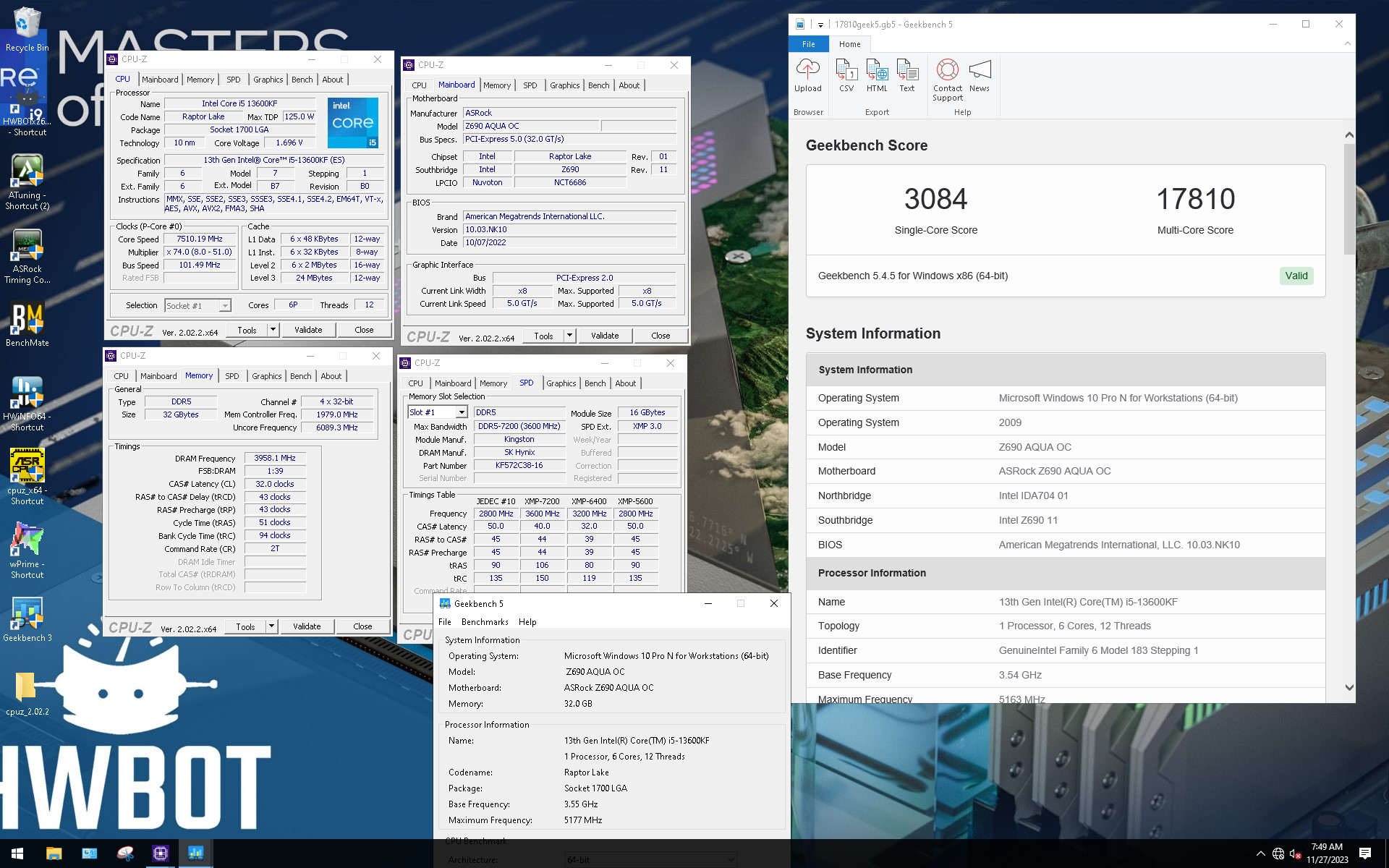Viewport: 1389px width, 868px height.
Task: Click the Valid badge in Geekbench score
Action: click(x=1296, y=276)
